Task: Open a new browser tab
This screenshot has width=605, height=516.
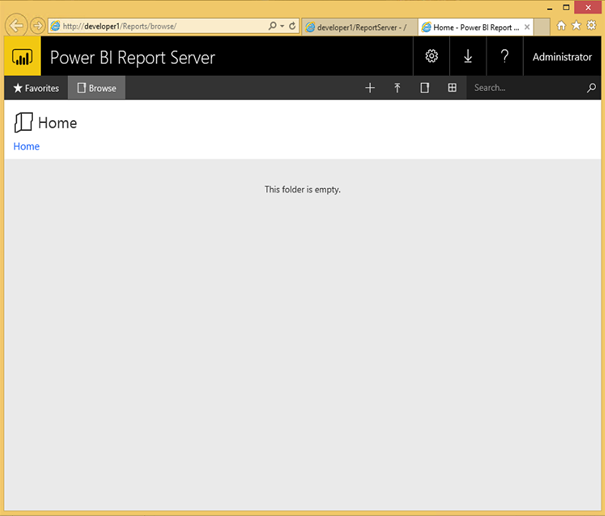Action: [x=542, y=27]
